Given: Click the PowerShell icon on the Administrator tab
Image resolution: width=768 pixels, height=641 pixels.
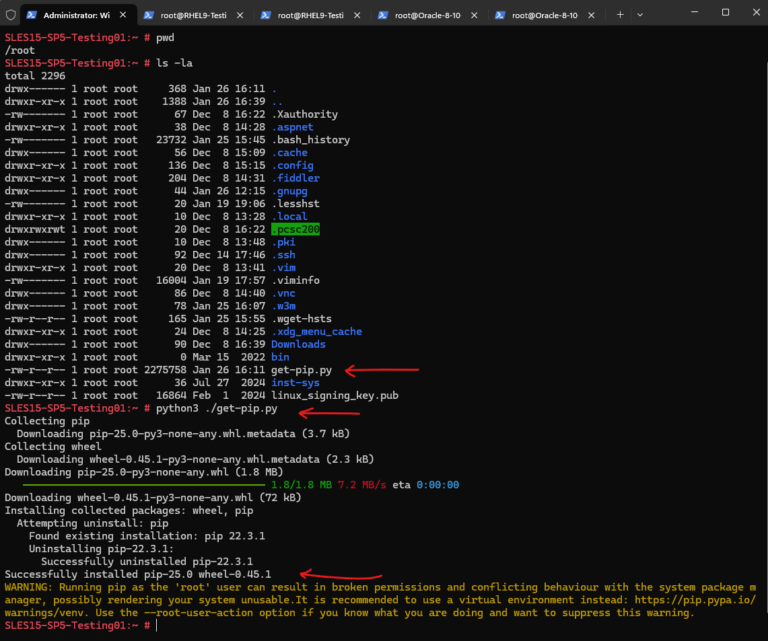Looking at the screenshot, I should pos(31,15).
